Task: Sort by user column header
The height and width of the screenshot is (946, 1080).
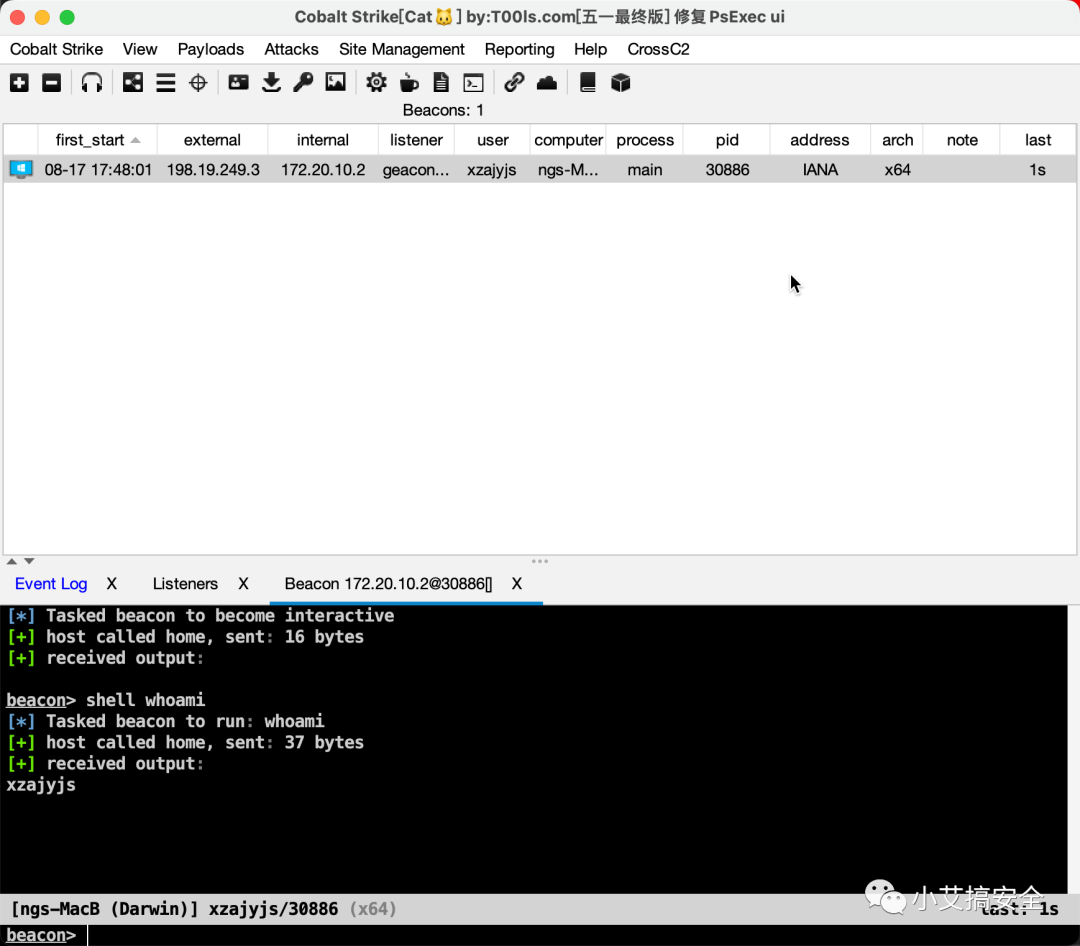Action: click(492, 140)
